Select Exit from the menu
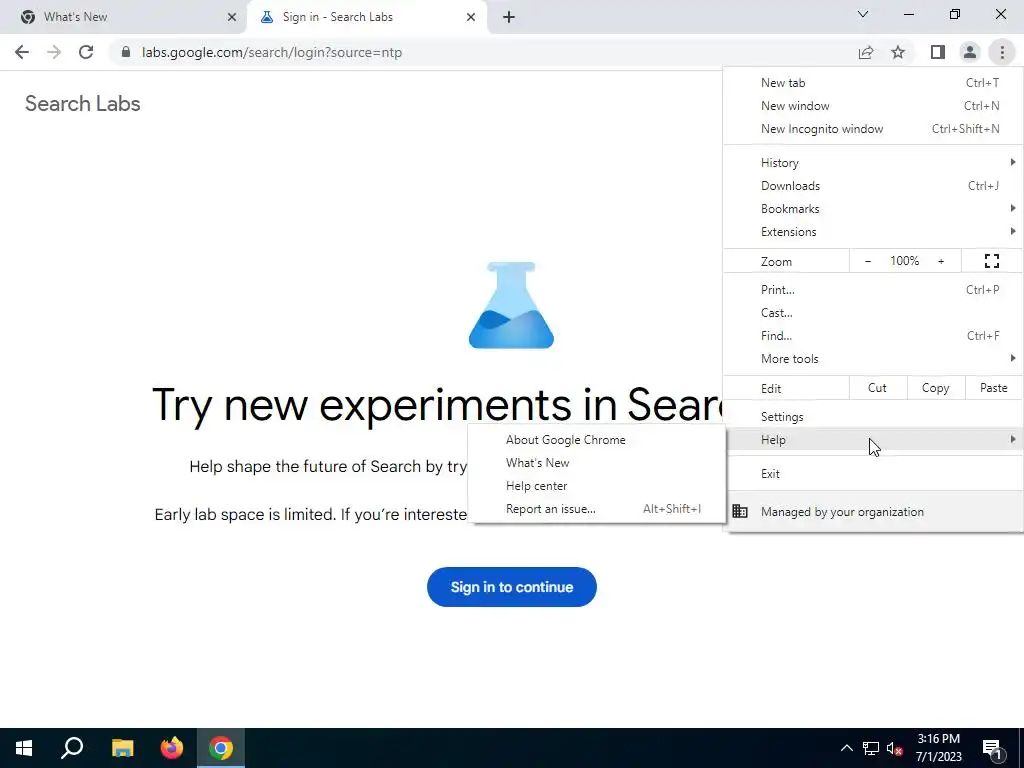1024x768 pixels. (873, 473)
